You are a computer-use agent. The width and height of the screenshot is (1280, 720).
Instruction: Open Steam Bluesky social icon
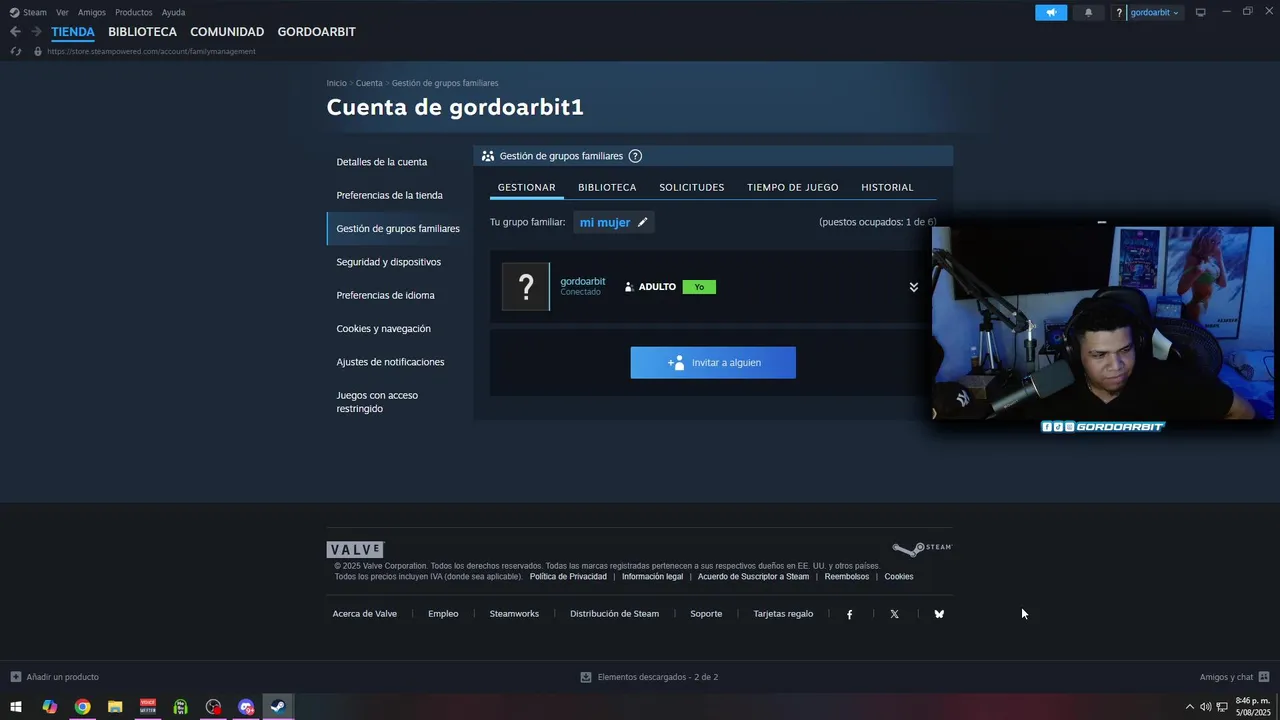click(939, 614)
